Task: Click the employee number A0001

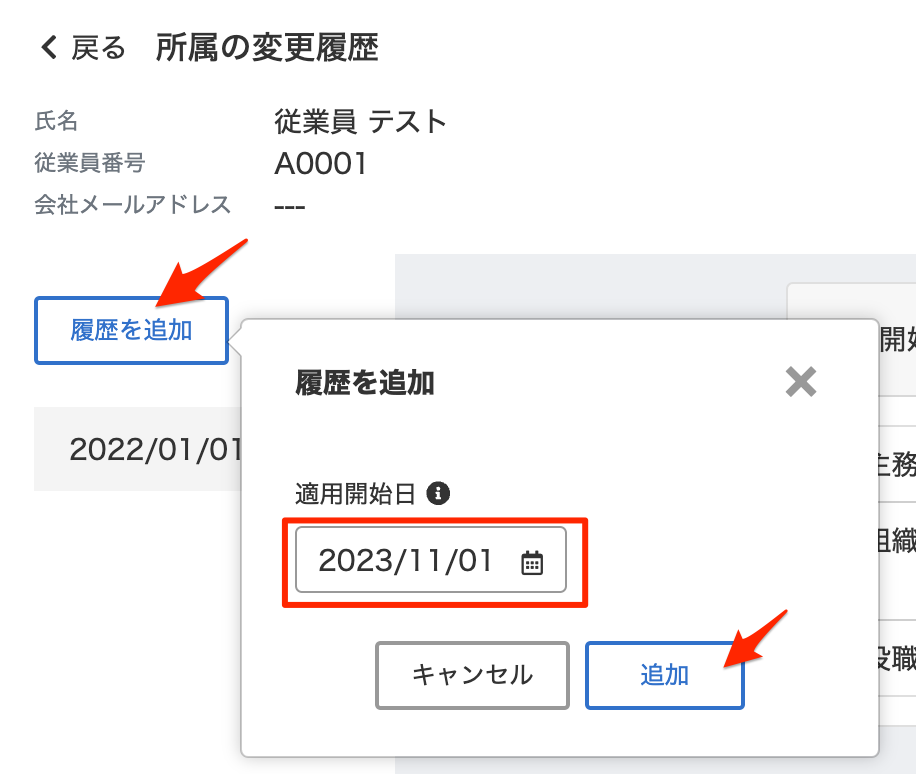Action: 321,164
